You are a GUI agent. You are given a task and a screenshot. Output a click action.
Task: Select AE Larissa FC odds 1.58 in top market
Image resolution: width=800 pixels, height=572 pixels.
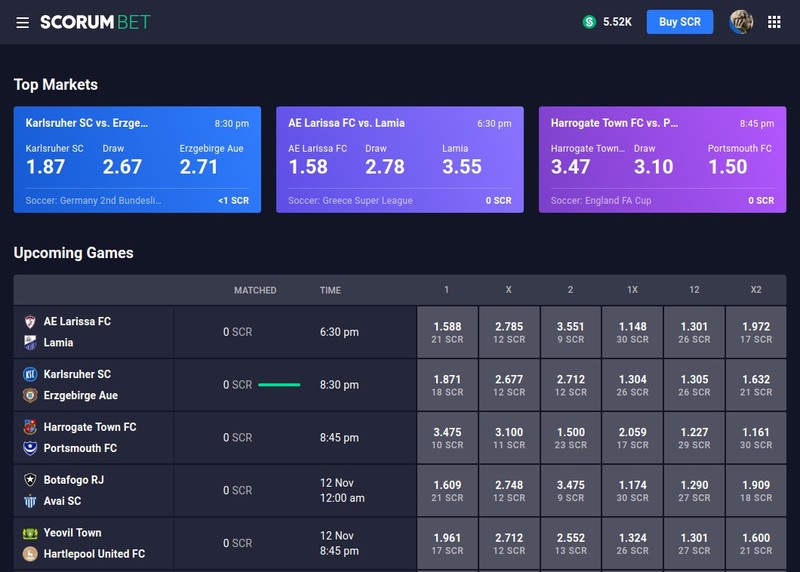click(x=308, y=167)
